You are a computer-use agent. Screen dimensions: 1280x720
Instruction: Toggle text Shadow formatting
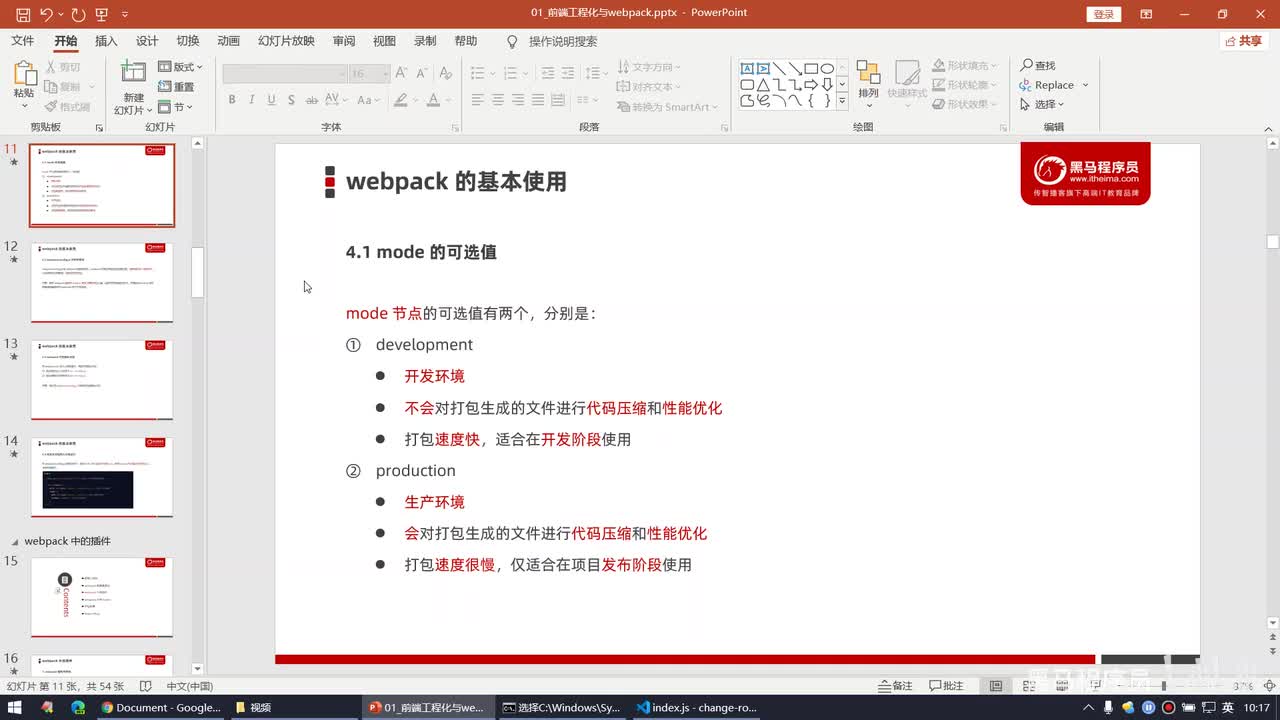(290, 100)
